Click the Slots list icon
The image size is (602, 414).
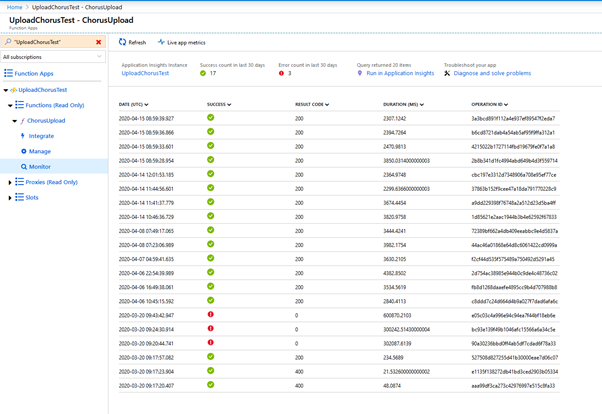(x=19, y=197)
